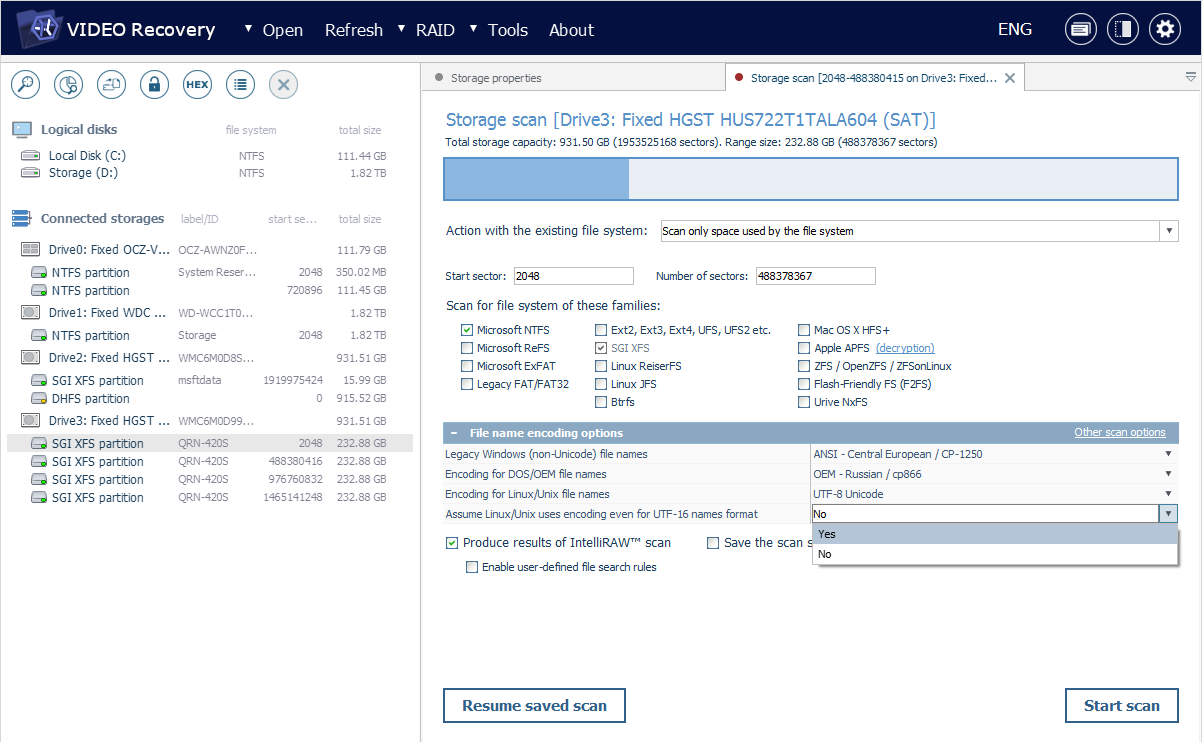Click the Start sector input field
Image resolution: width=1202 pixels, height=742 pixels.
(x=573, y=276)
